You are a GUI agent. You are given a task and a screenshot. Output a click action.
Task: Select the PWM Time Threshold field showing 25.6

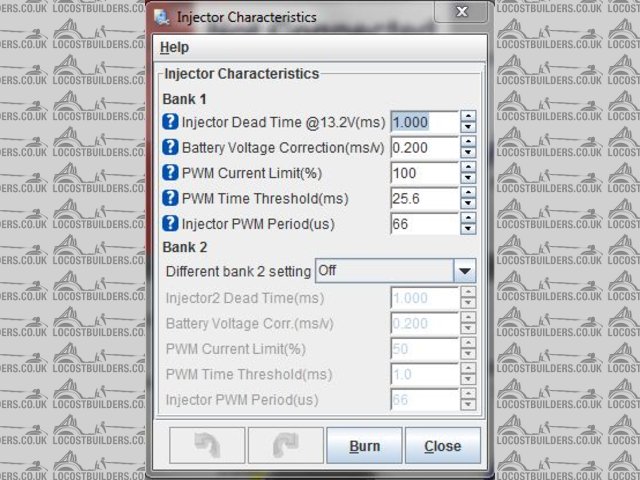(424, 199)
